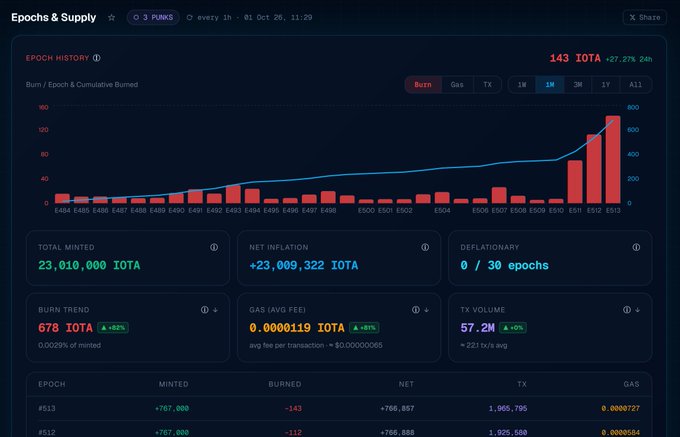Click the -143 burned value
This screenshot has width=680, height=437.
(x=293, y=408)
